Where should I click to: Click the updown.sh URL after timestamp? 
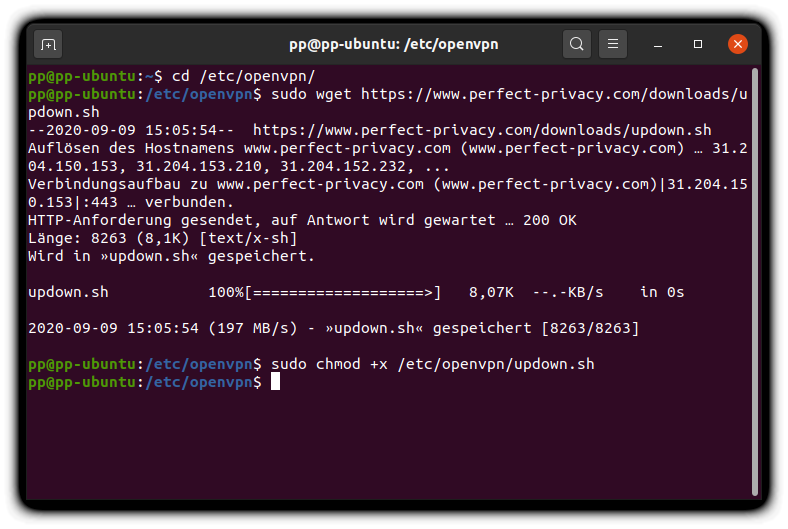pyautogui.click(x=482, y=131)
